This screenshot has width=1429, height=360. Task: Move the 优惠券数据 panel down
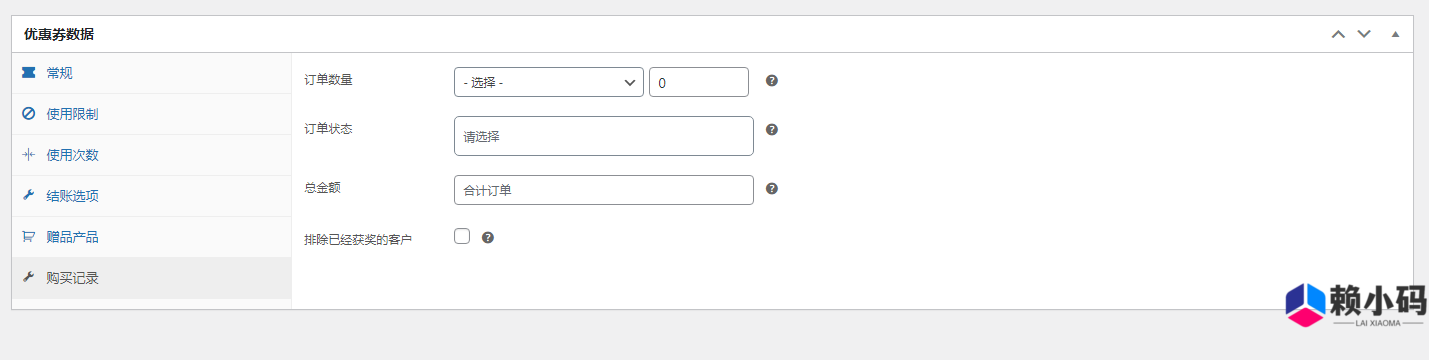pos(1364,34)
